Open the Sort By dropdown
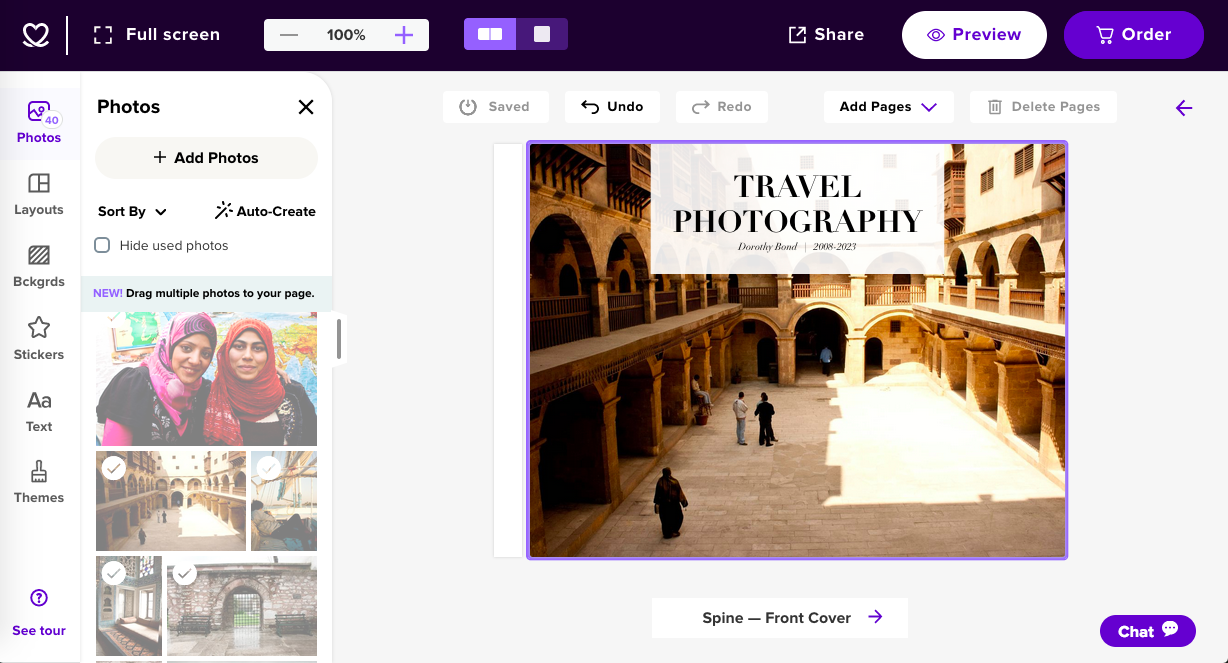Viewport: 1228px width, 663px height. tap(131, 211)
